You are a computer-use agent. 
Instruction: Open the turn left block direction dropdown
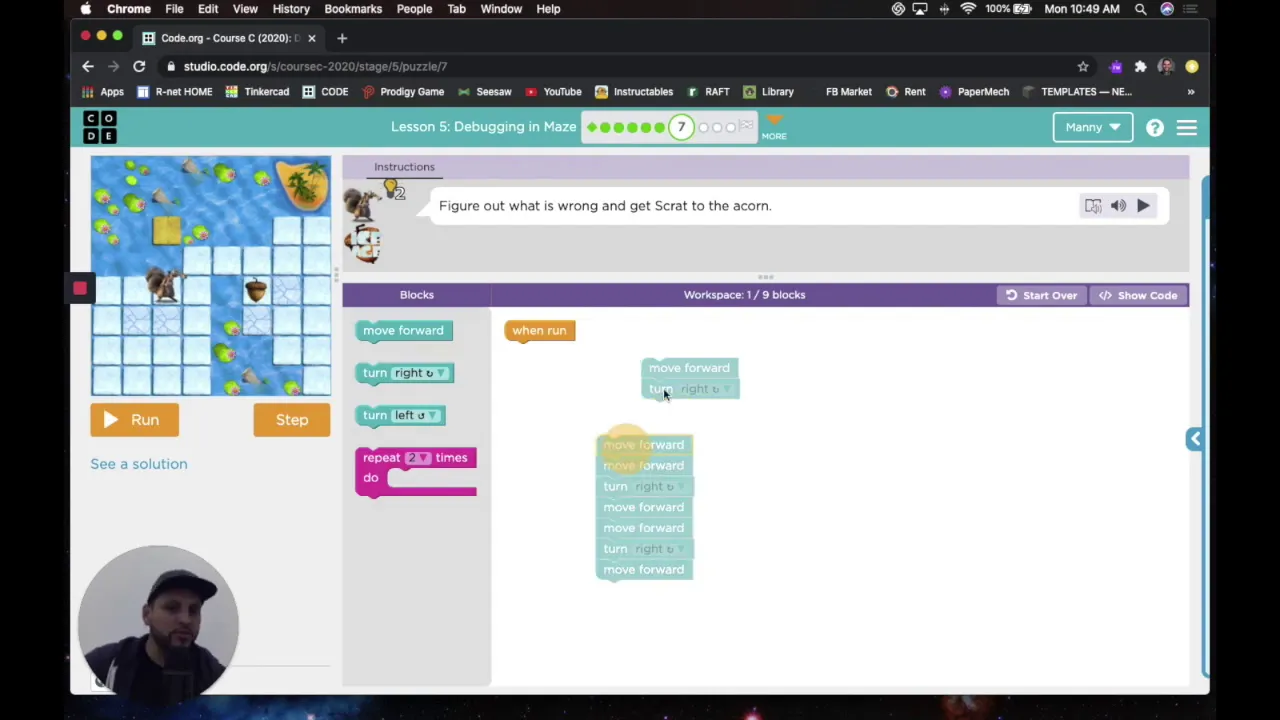tap(415, 415)
